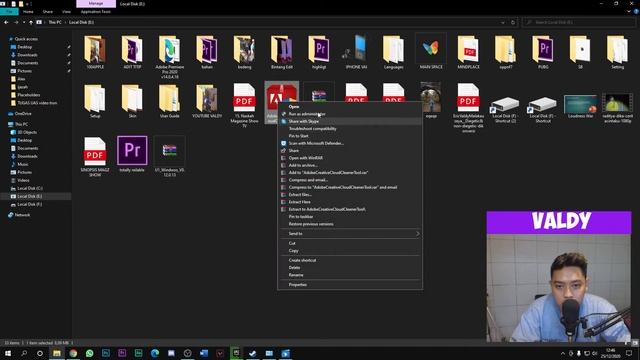Select the Naskah Magazine Show TV PDF
The image size is (640, 360).
[x=244, y=106]
